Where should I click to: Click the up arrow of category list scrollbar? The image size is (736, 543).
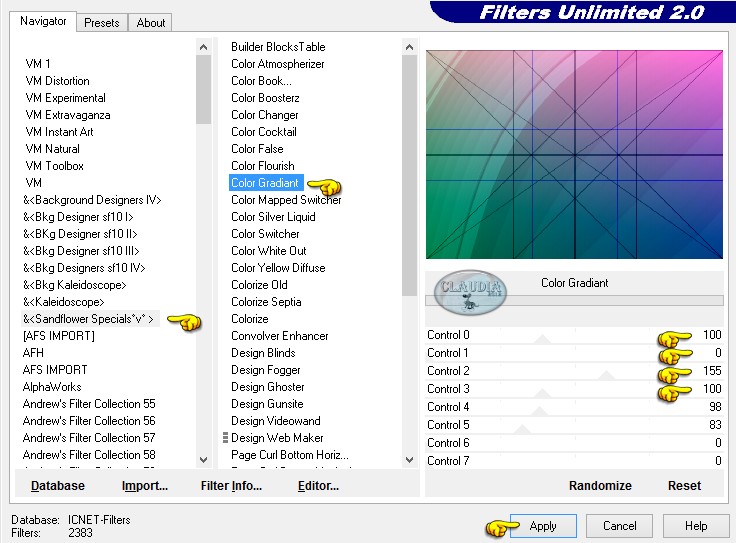click(x=203, y=47)
